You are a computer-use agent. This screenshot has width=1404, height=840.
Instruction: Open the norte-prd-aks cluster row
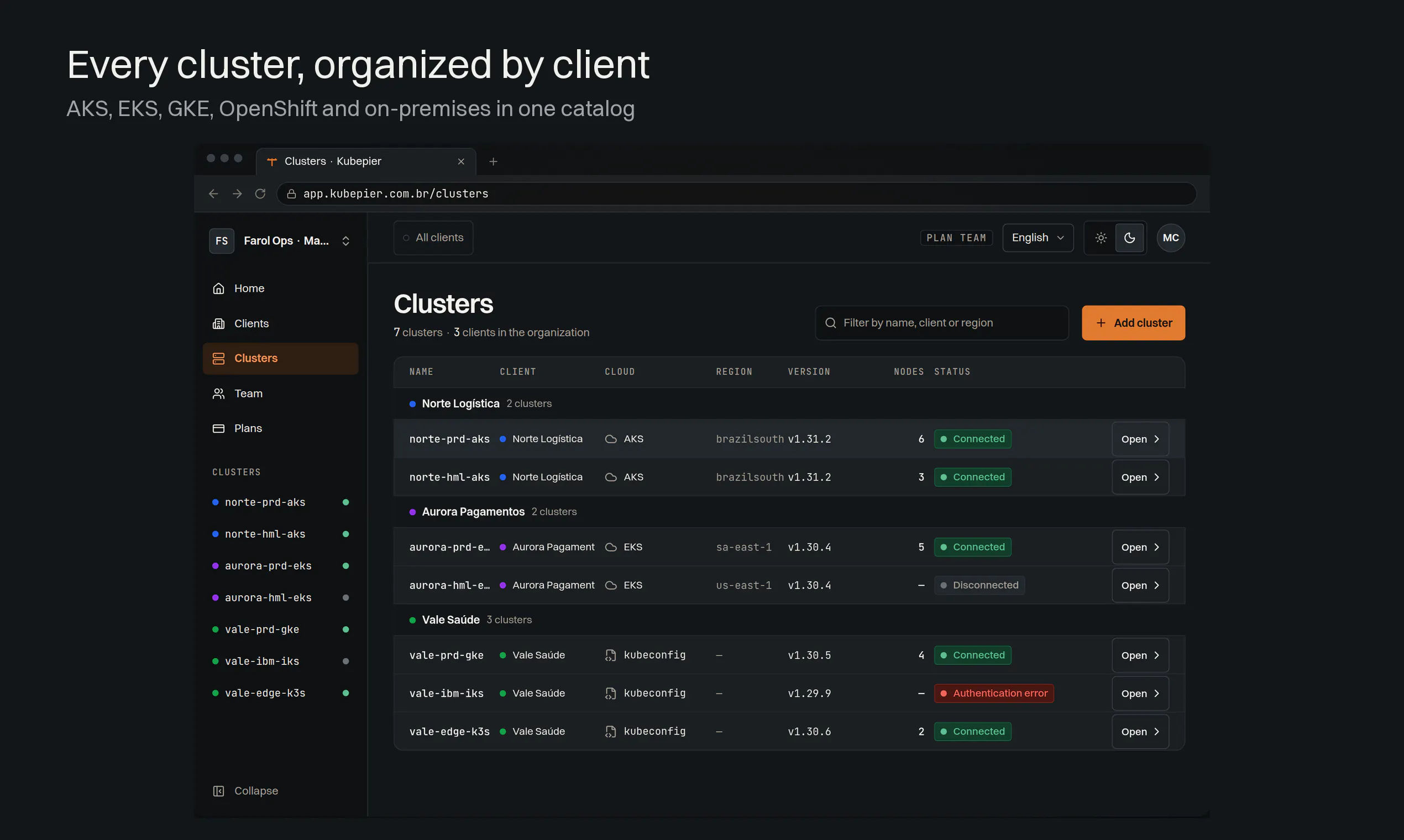pos(1140,439)
